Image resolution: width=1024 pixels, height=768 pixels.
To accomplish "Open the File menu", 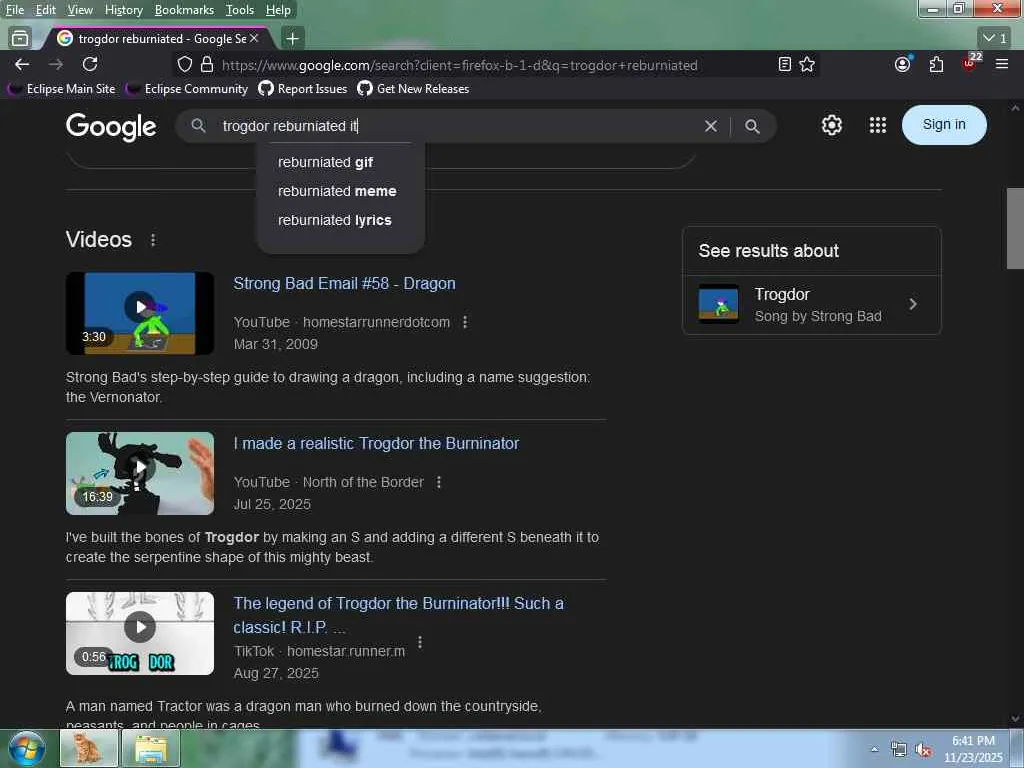I will point(14,10).
